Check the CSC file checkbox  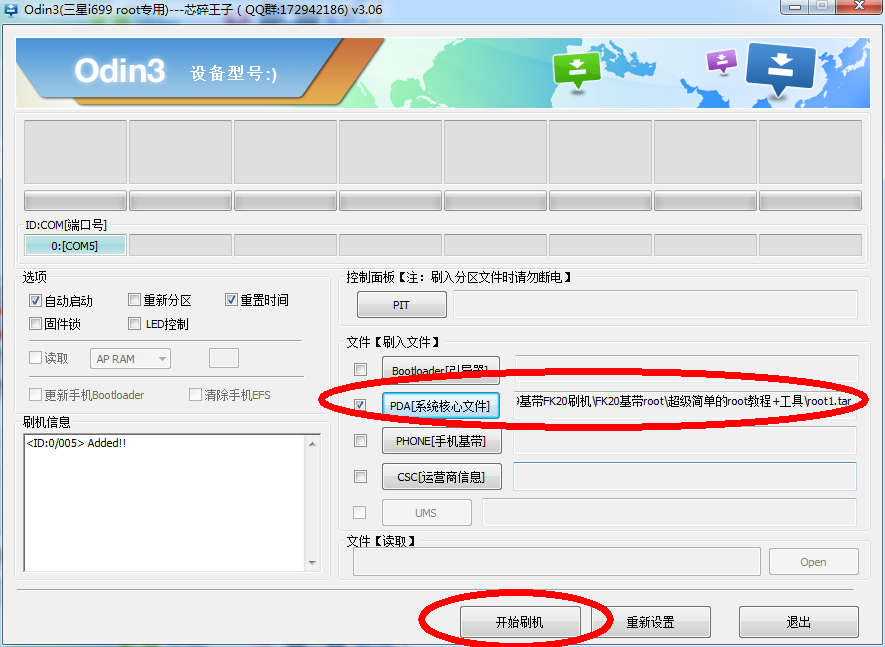(x=360, y=476)
